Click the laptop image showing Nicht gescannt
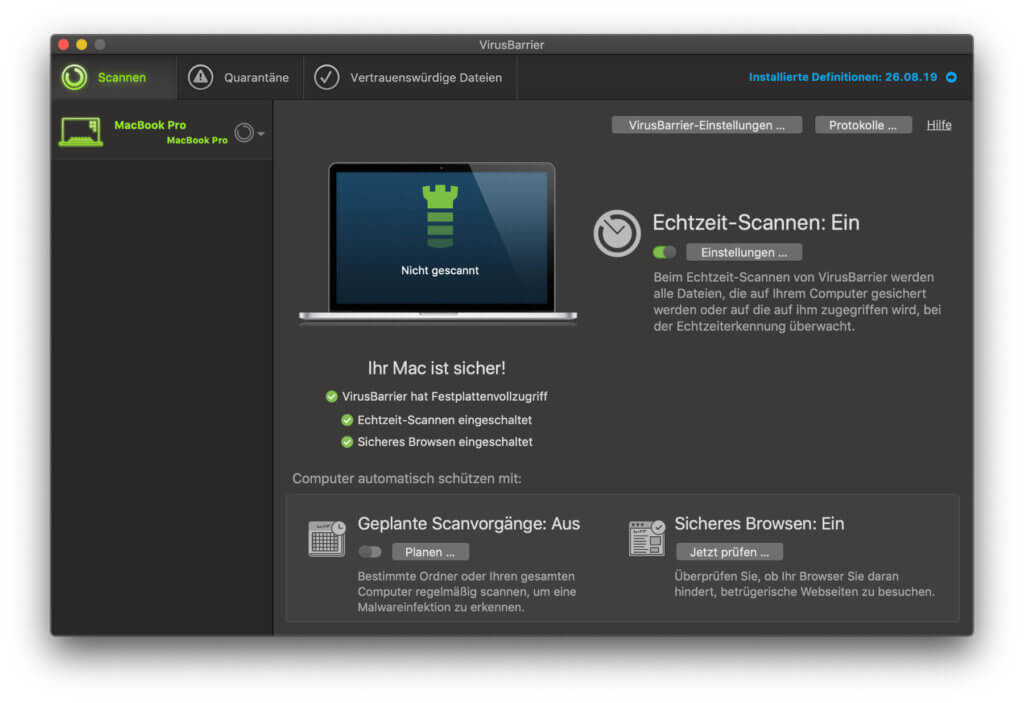Image resolution: width=1024 pixels, height=703 pixels. [439, 242]
